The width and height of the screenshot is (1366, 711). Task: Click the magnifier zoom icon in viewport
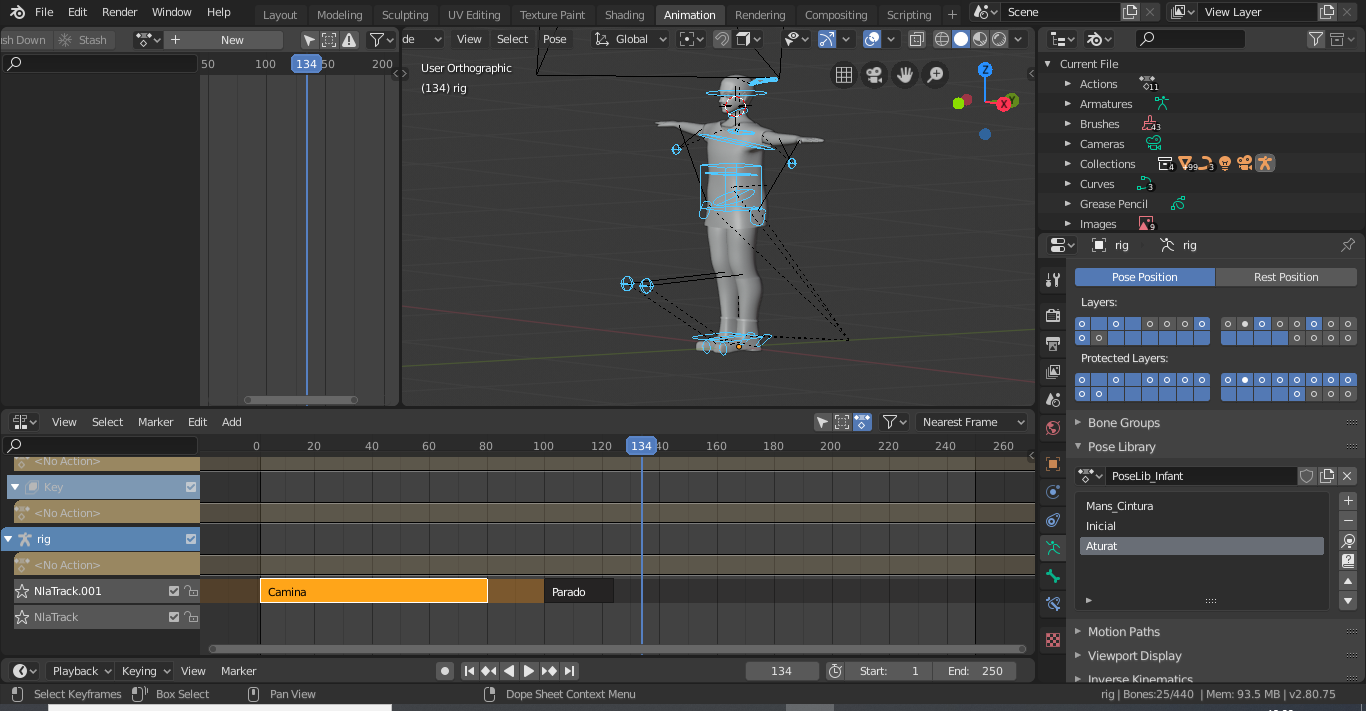[x=935, y=75]
